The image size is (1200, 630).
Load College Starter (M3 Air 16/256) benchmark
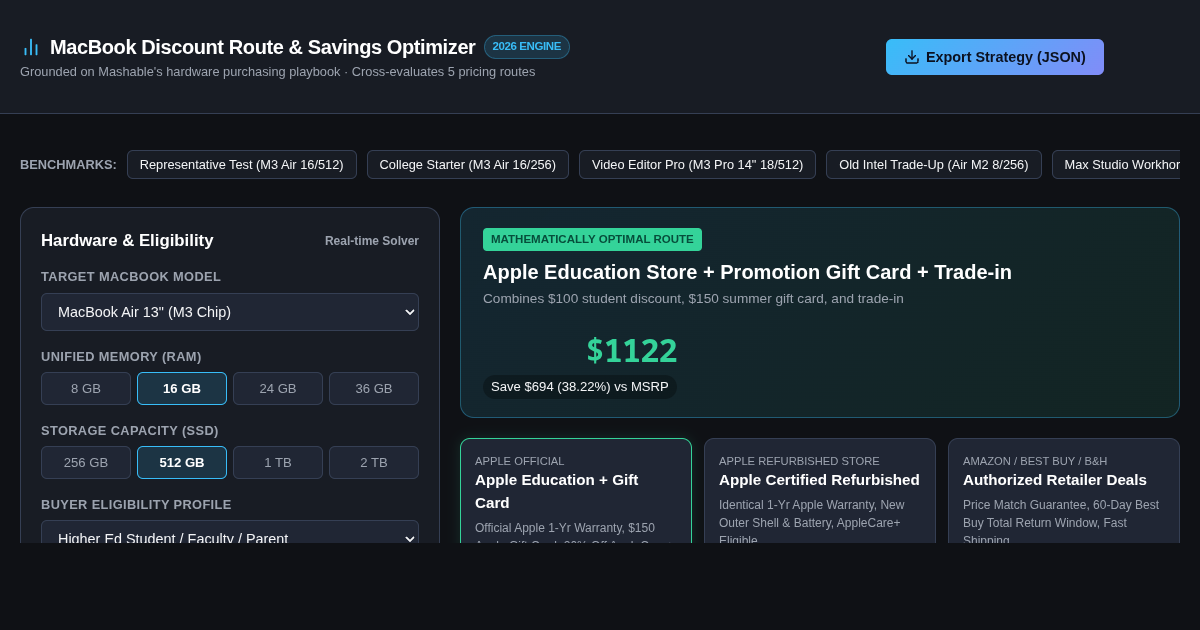(x=468, y=165)
